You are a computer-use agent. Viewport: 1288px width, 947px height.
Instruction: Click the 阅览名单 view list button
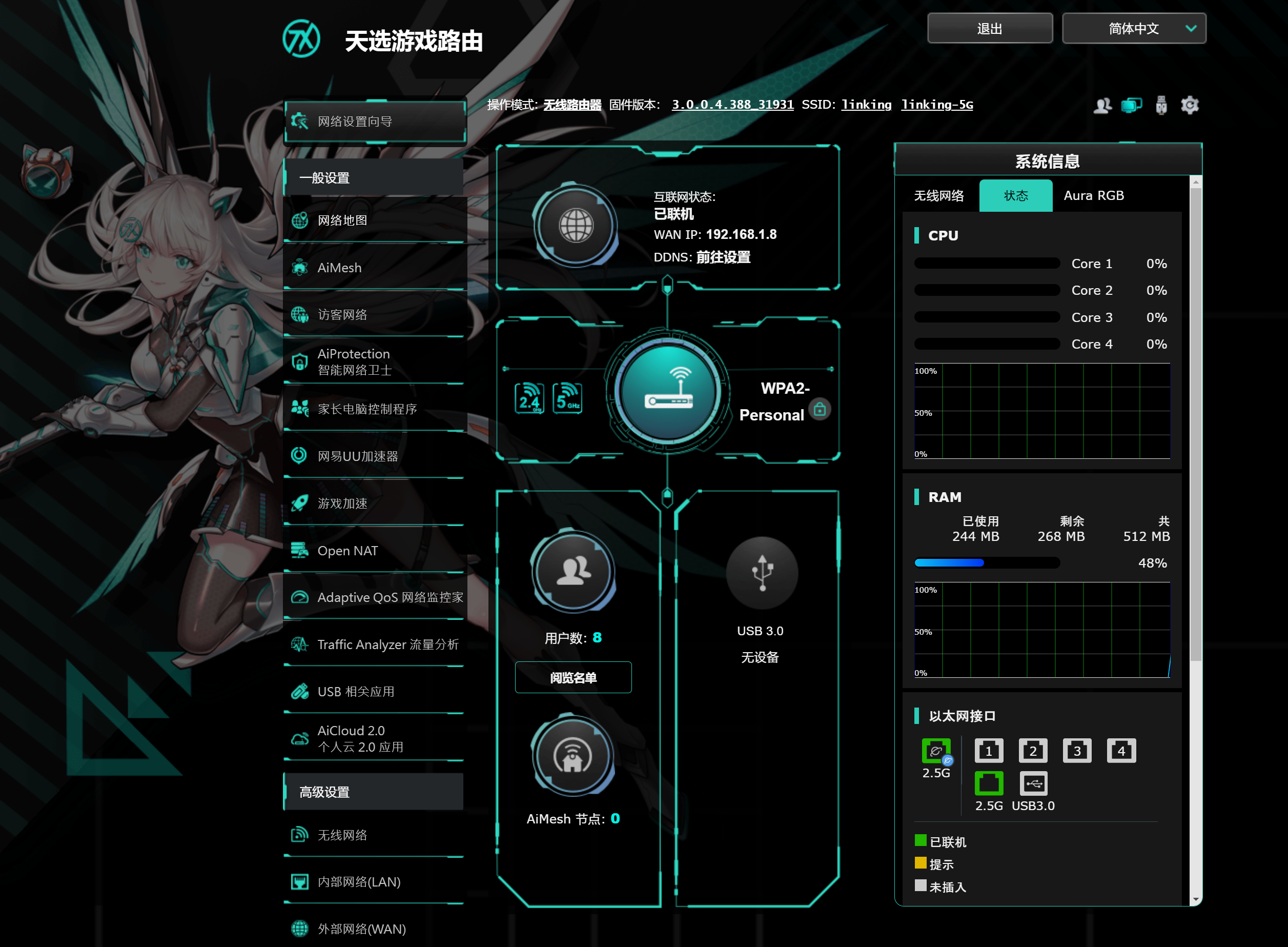click(x=574, y=678)
